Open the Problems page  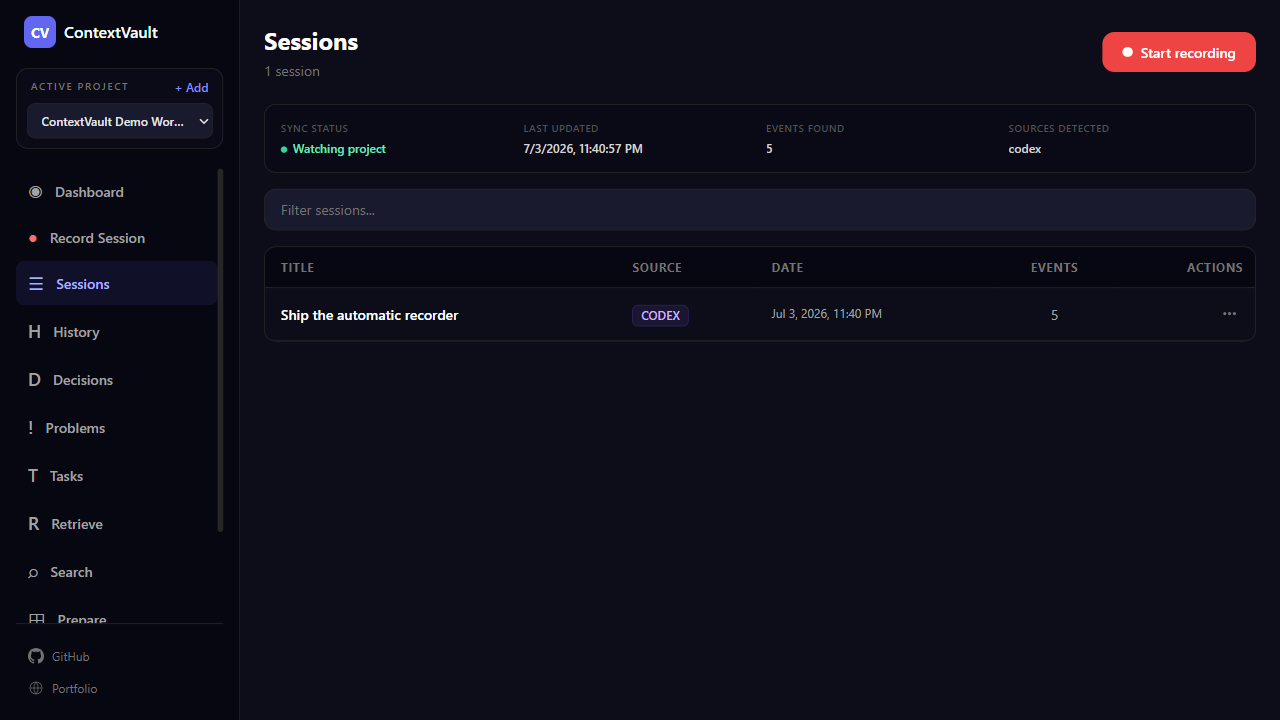click(x=117, y=428)
